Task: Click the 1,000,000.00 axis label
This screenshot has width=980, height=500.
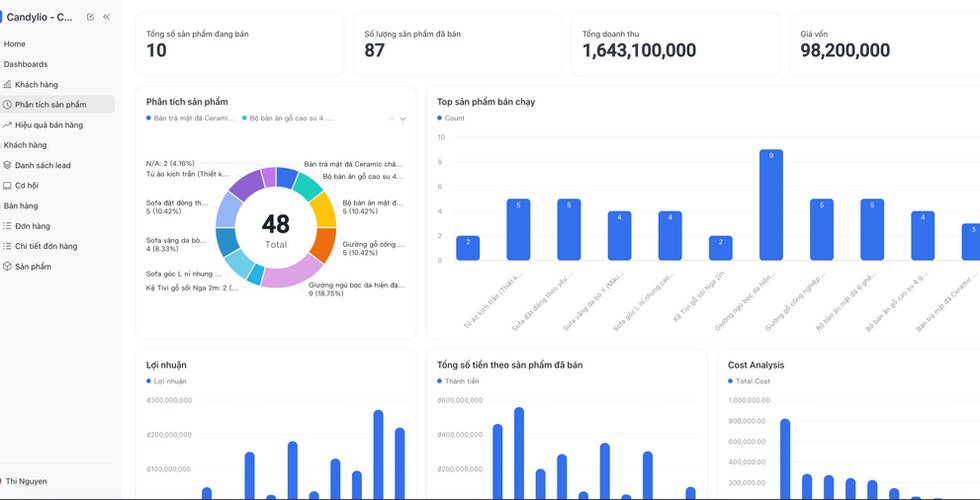Action: click(x=749, y=400)
